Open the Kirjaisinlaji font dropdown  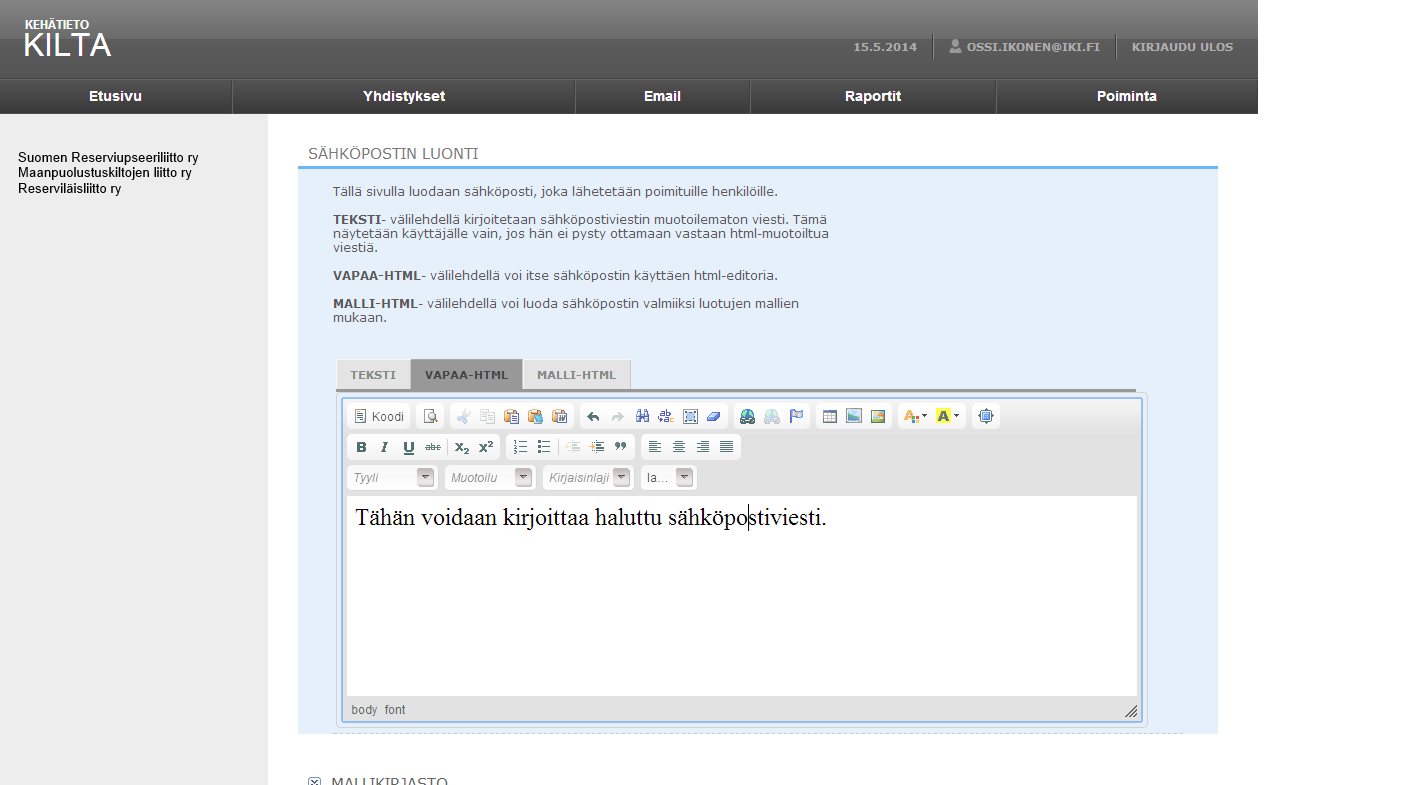point(588,478)
